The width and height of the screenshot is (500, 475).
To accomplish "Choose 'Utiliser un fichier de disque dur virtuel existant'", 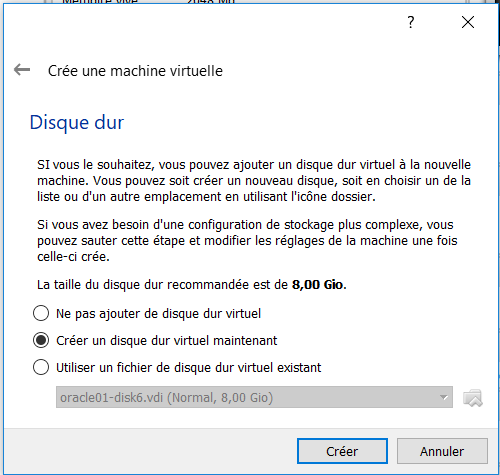I will point(41,367).
